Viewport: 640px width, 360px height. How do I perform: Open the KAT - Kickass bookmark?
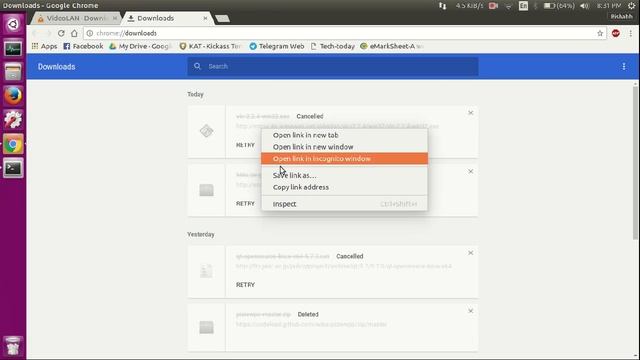tap(211, 46)
